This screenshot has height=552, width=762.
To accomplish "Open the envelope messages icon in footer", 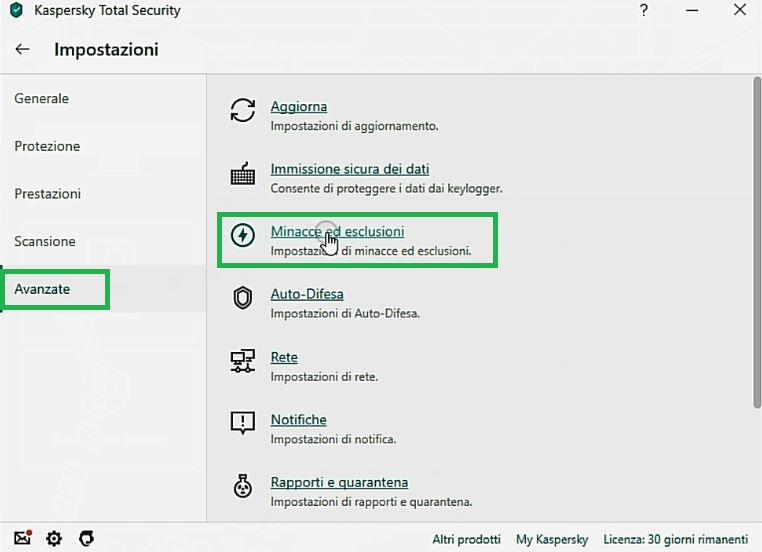I will point(22,538).
